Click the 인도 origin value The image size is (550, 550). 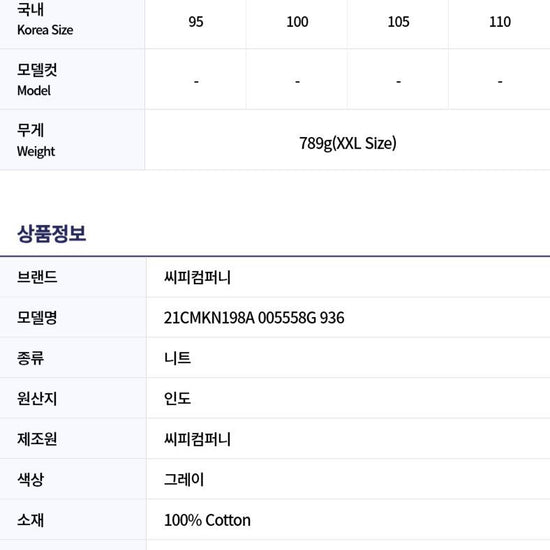(x=177, y=398)
